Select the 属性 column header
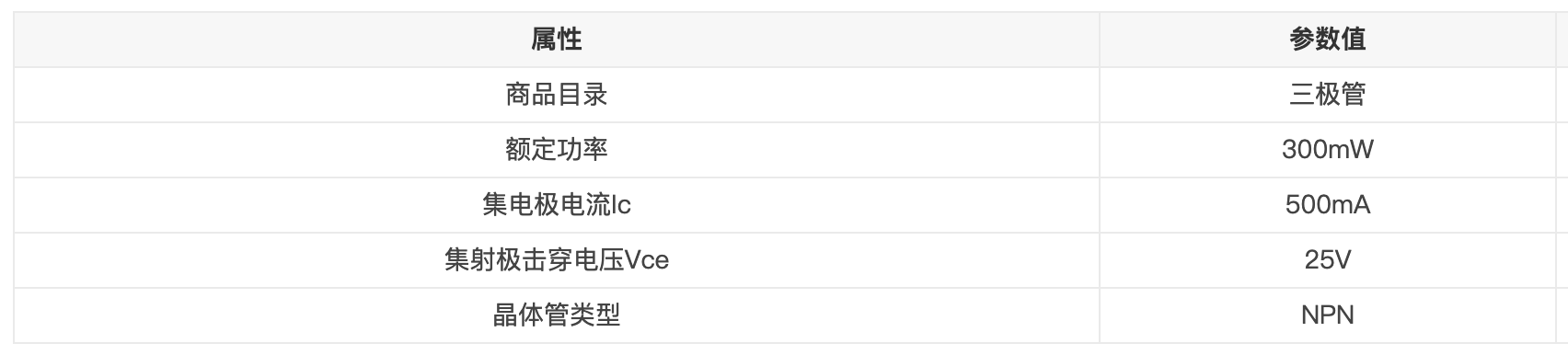Viewport: 1568px width, 355px height. tap(556, 40)
